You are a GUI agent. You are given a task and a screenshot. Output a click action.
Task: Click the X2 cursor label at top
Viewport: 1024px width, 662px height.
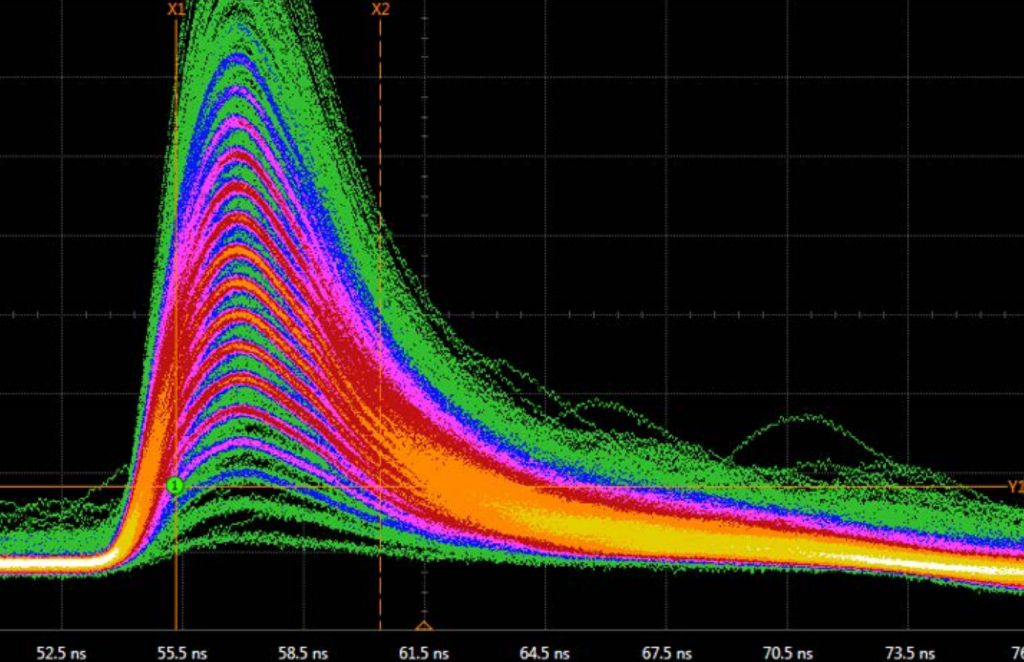coord(380,9)
